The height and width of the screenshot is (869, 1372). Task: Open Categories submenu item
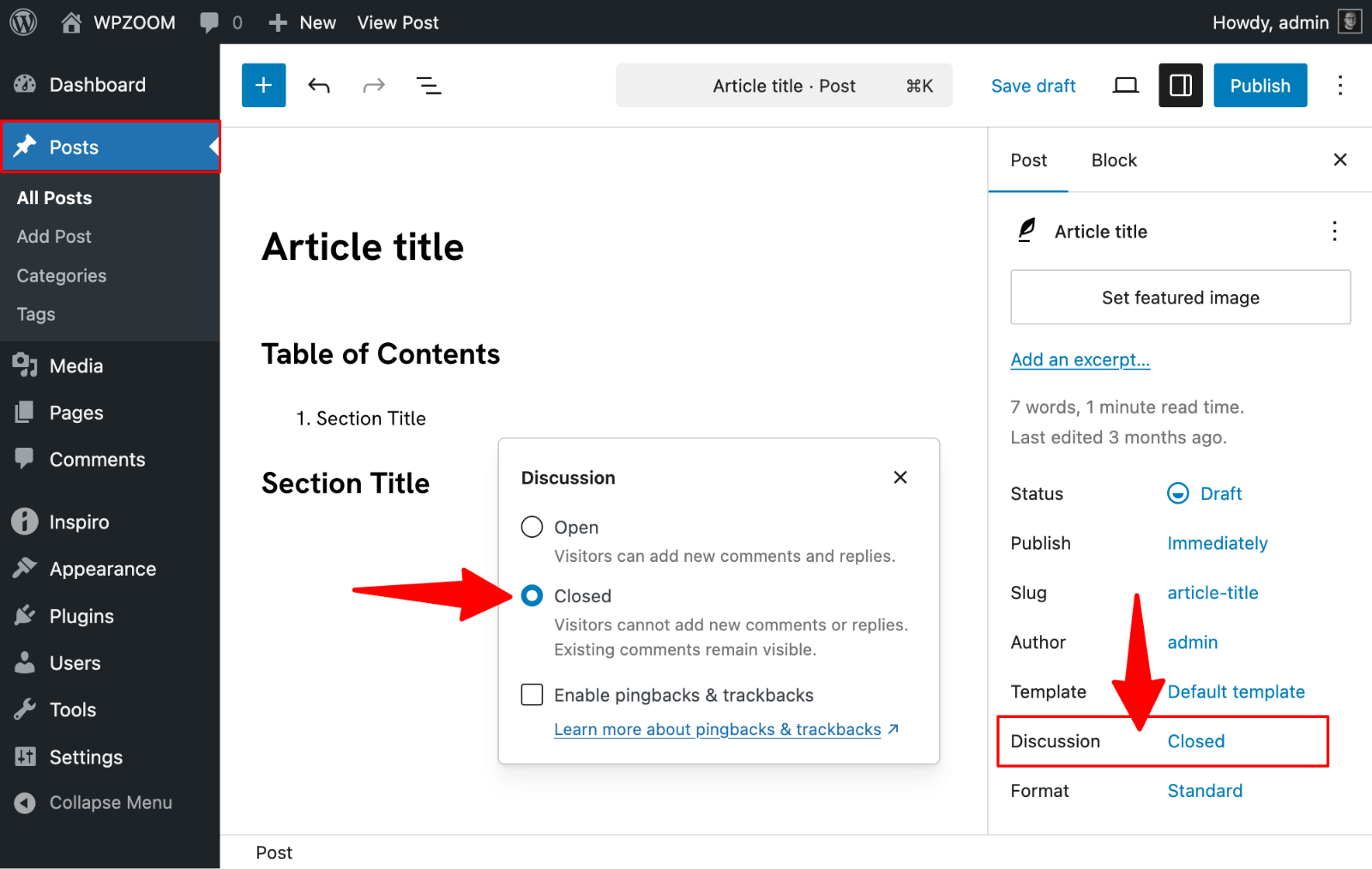tap(62, 276)
